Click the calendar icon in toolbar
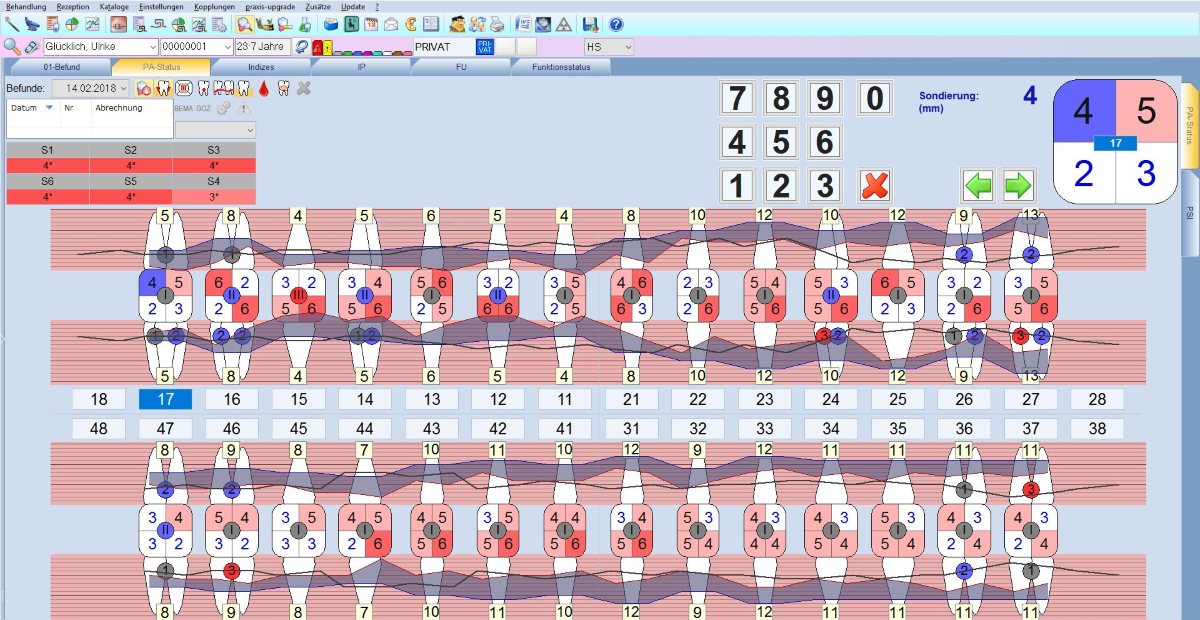1200x620 pixels. click(371, 24)
